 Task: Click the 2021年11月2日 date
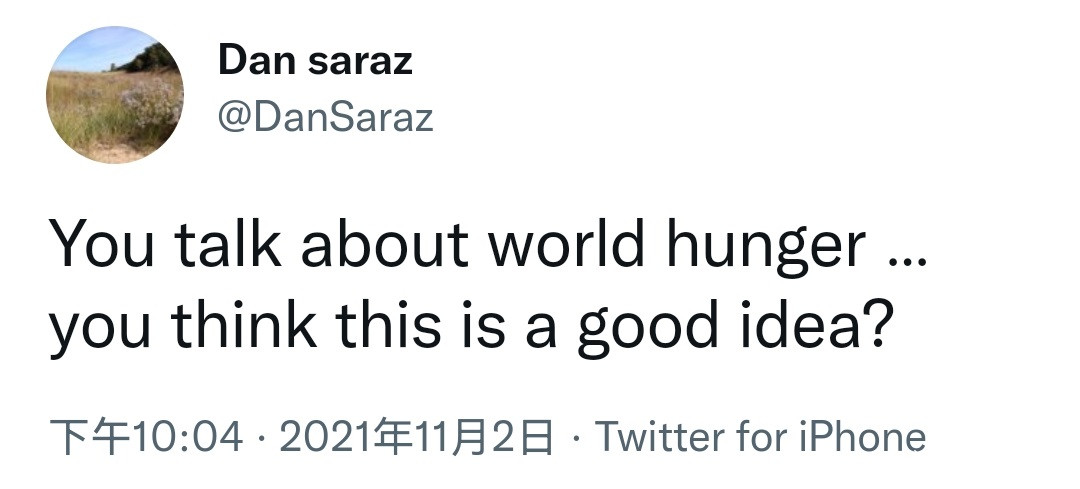(x=416, y=437)
